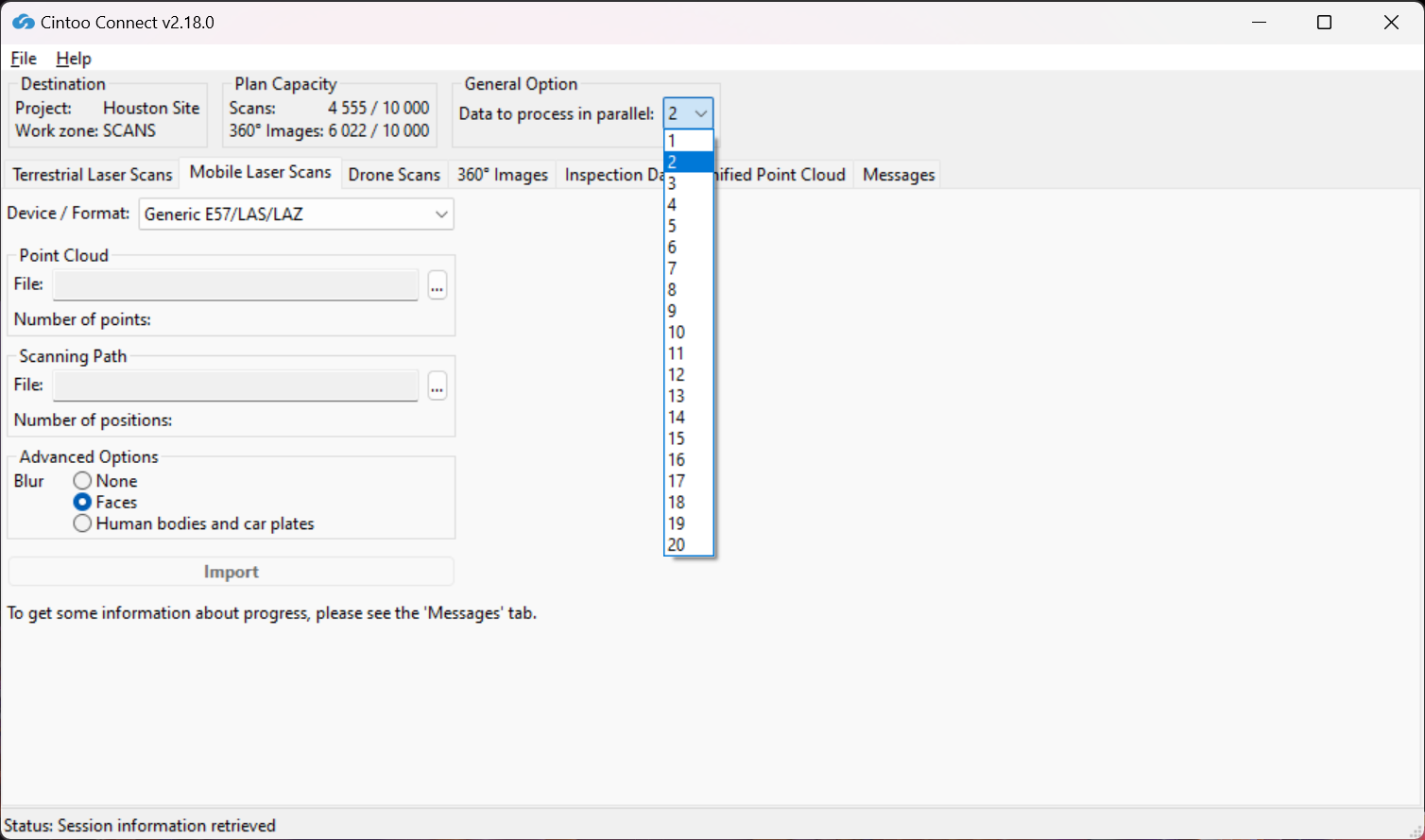
Task: Click the Work zone: SCANS label
Action: (85, 130)
